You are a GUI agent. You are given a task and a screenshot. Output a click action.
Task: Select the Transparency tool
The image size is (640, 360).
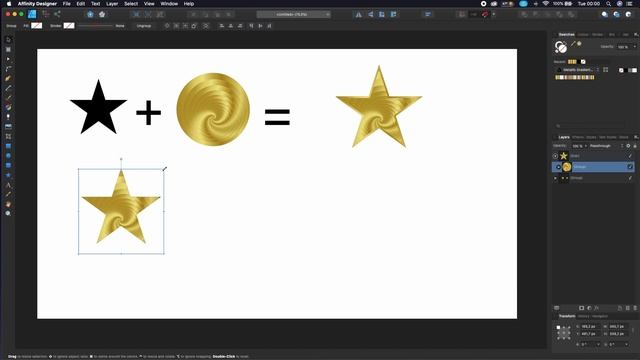click(8, 117)
